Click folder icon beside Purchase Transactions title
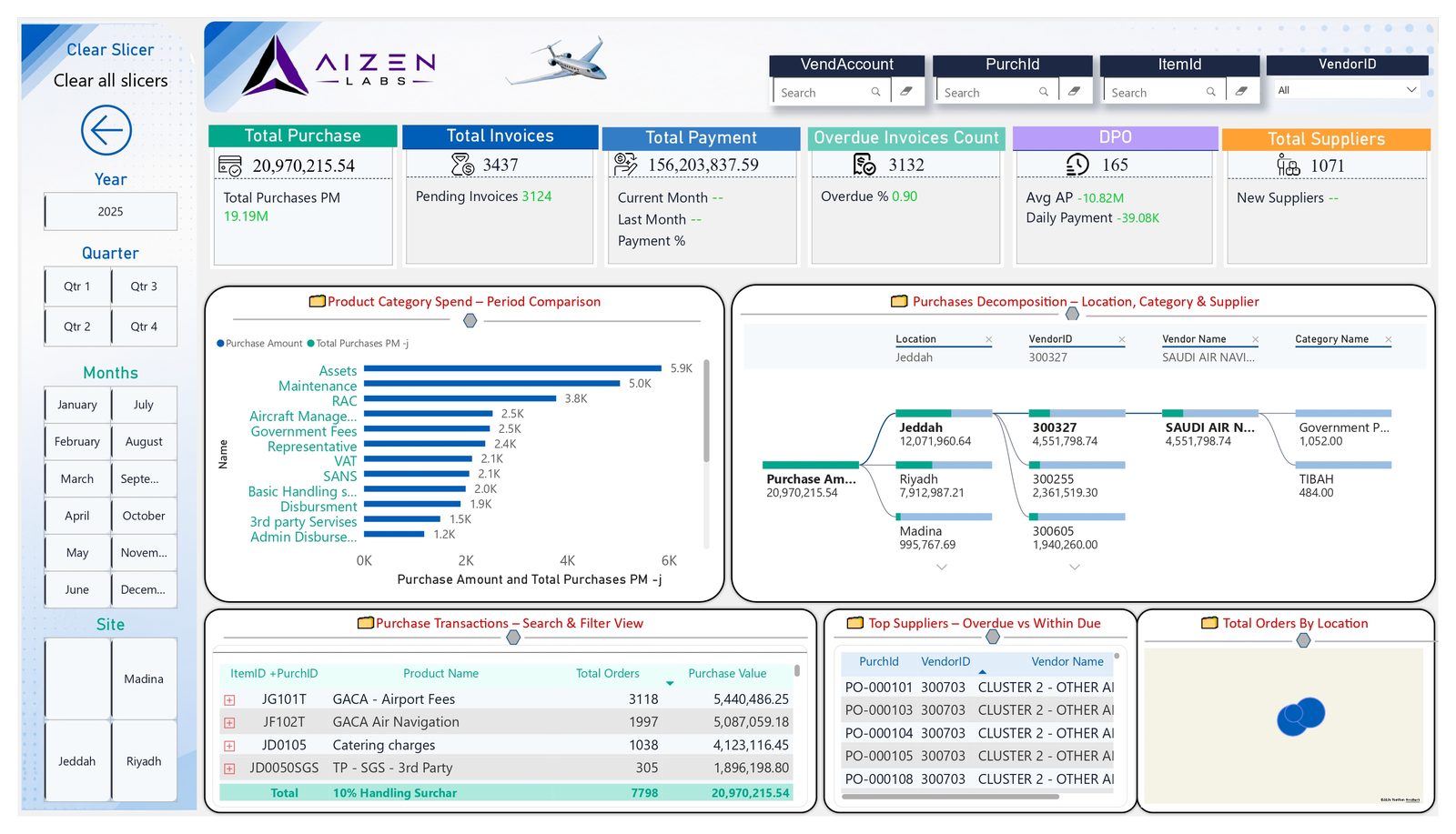 (366, 623)
